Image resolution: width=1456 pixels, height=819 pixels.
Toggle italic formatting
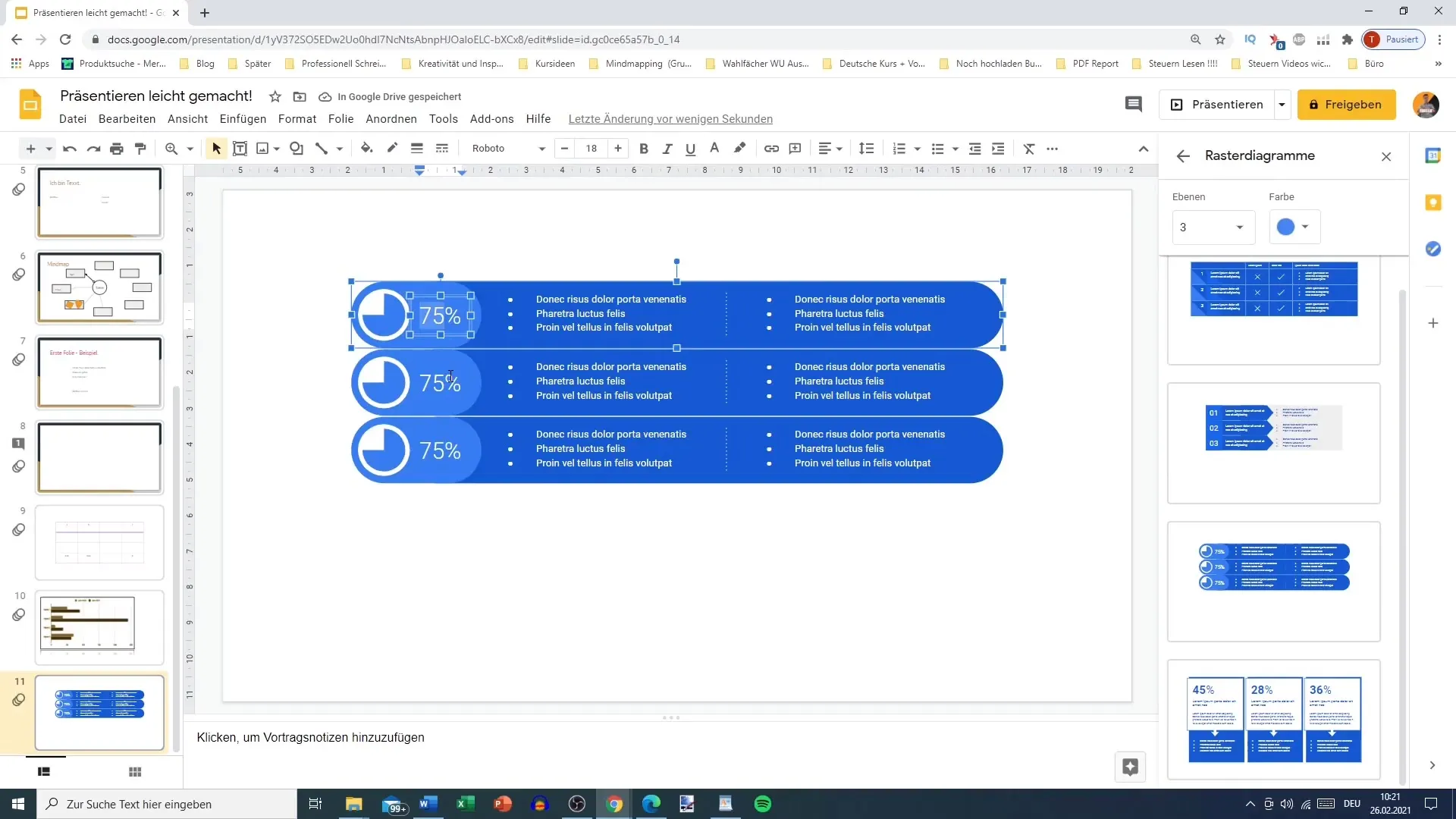pyautogui.click(x=667, y=149)
